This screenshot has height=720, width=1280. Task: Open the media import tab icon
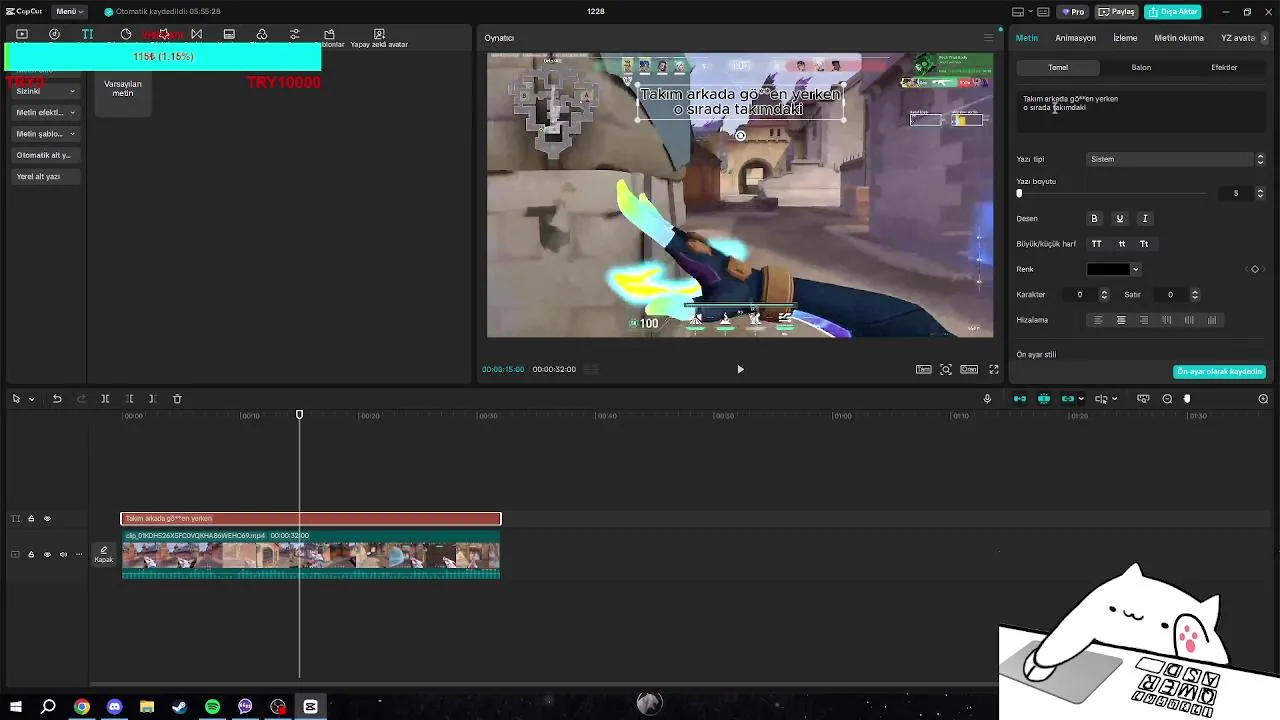click(x=22, y=34)
